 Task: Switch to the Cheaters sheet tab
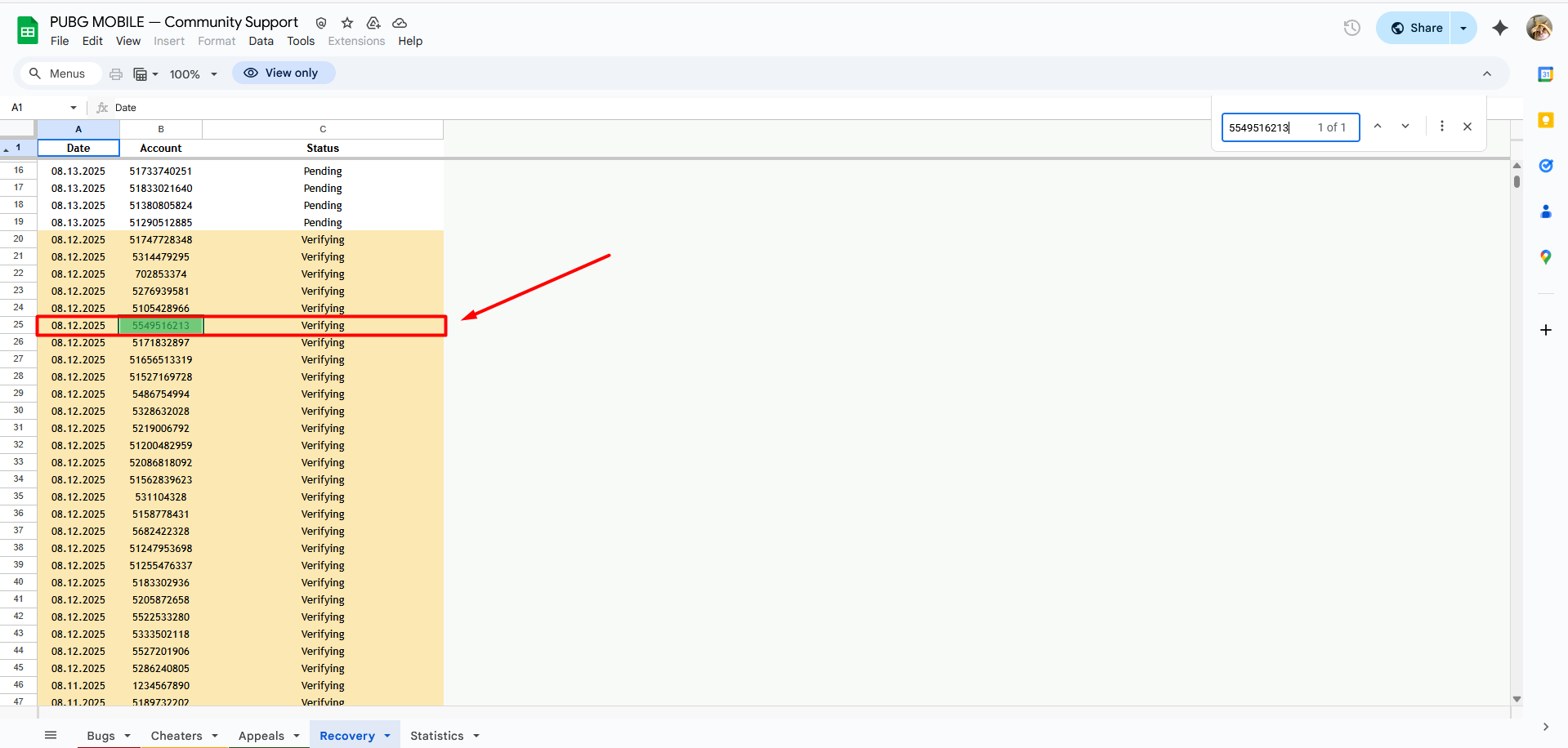click(x=176, y=736)
